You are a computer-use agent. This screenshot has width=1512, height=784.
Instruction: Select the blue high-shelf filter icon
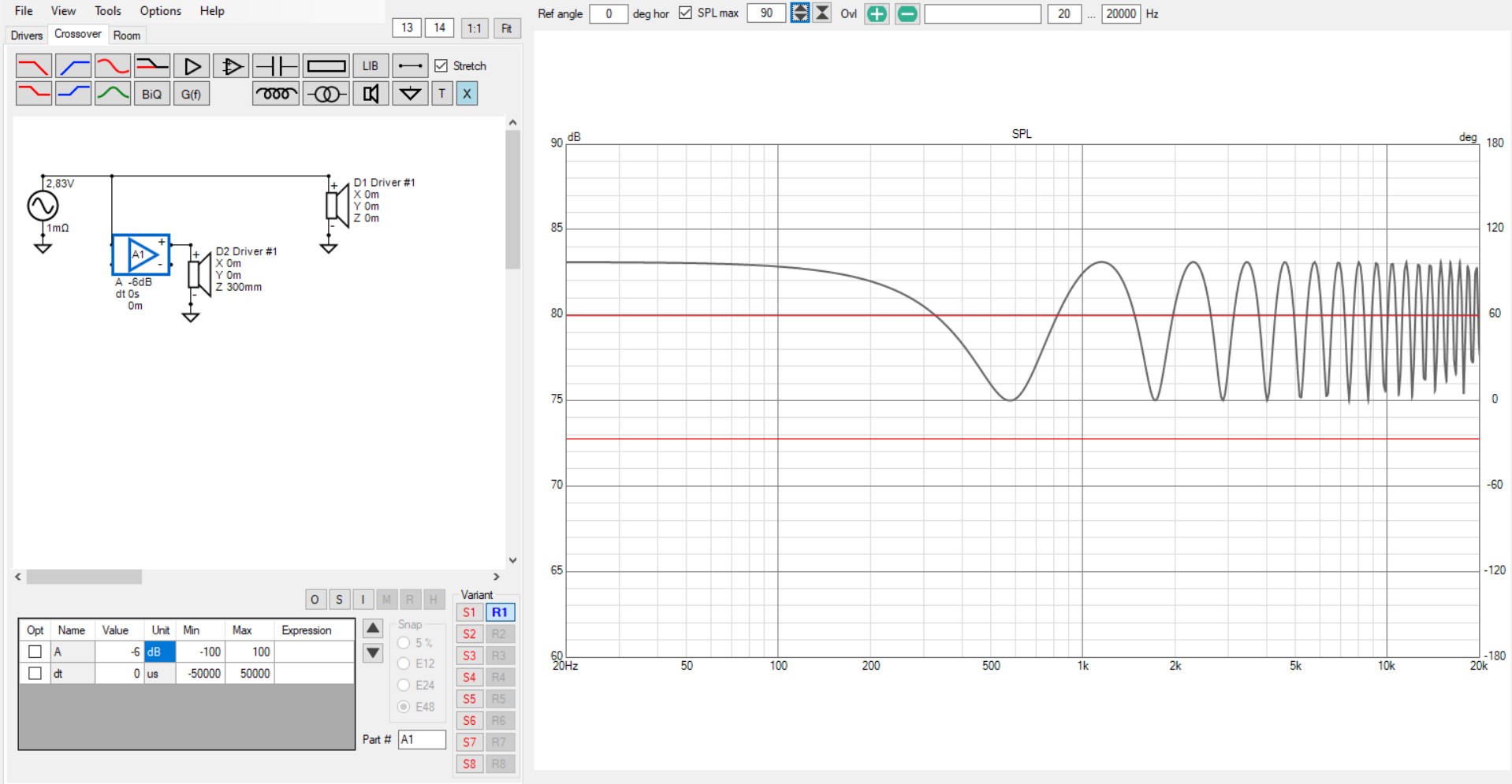click(73, 94)
